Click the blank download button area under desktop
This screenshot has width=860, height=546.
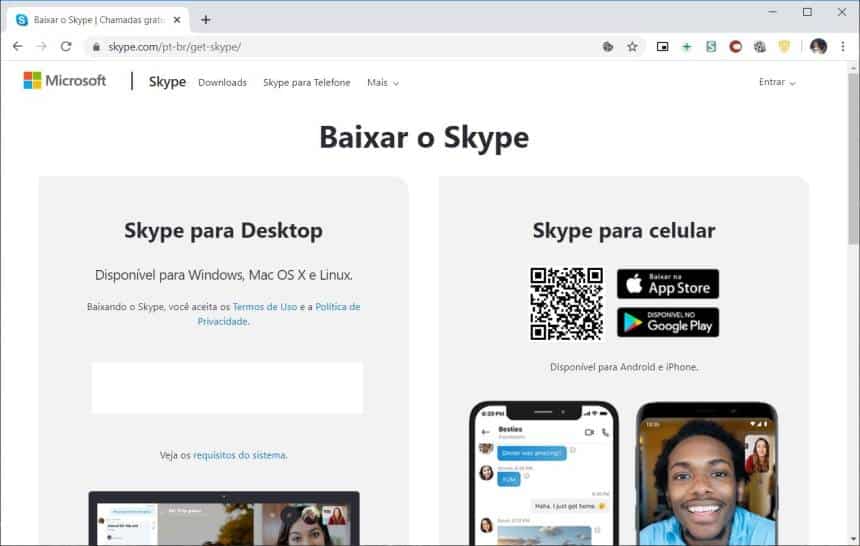click(x=227, y=387)
